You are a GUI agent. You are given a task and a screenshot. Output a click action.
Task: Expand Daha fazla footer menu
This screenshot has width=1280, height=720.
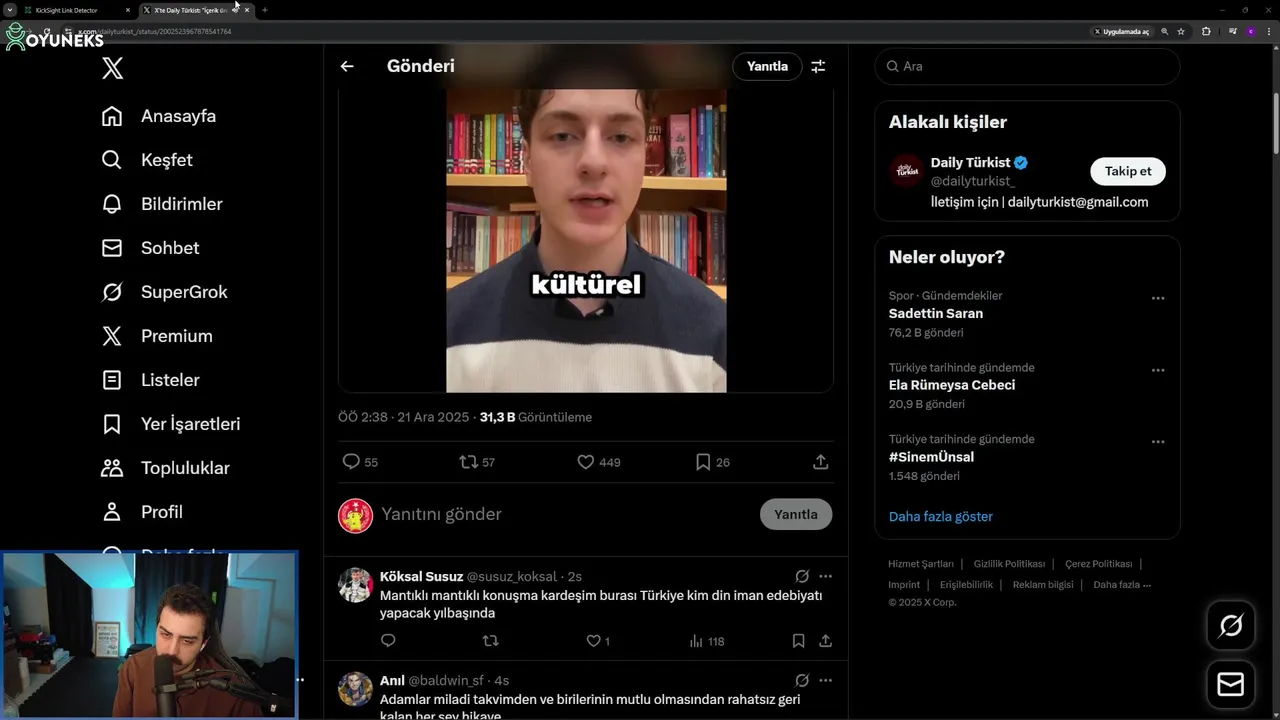[x=1122, y=585]
